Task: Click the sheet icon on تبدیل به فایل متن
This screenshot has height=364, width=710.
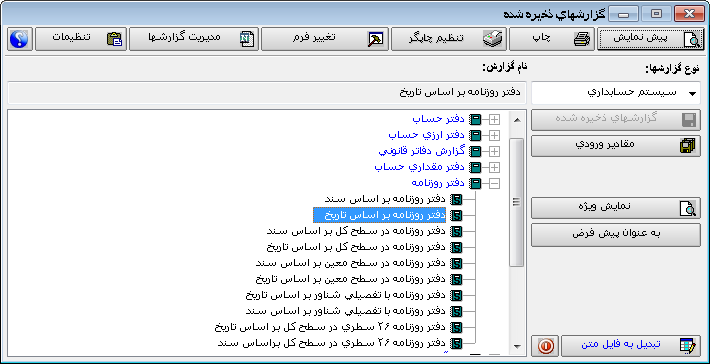Action: pos(687,346)
